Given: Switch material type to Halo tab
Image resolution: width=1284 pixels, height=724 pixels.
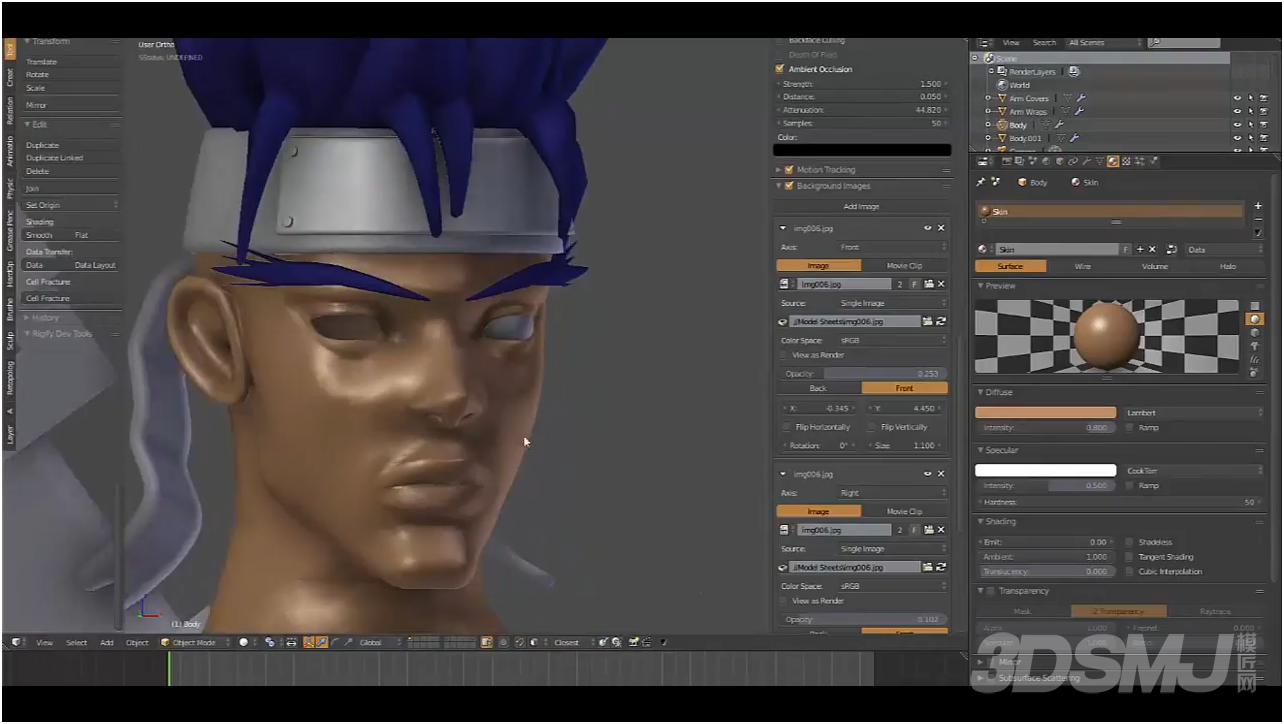Looking at the screenshot, I should (1228, 266).
